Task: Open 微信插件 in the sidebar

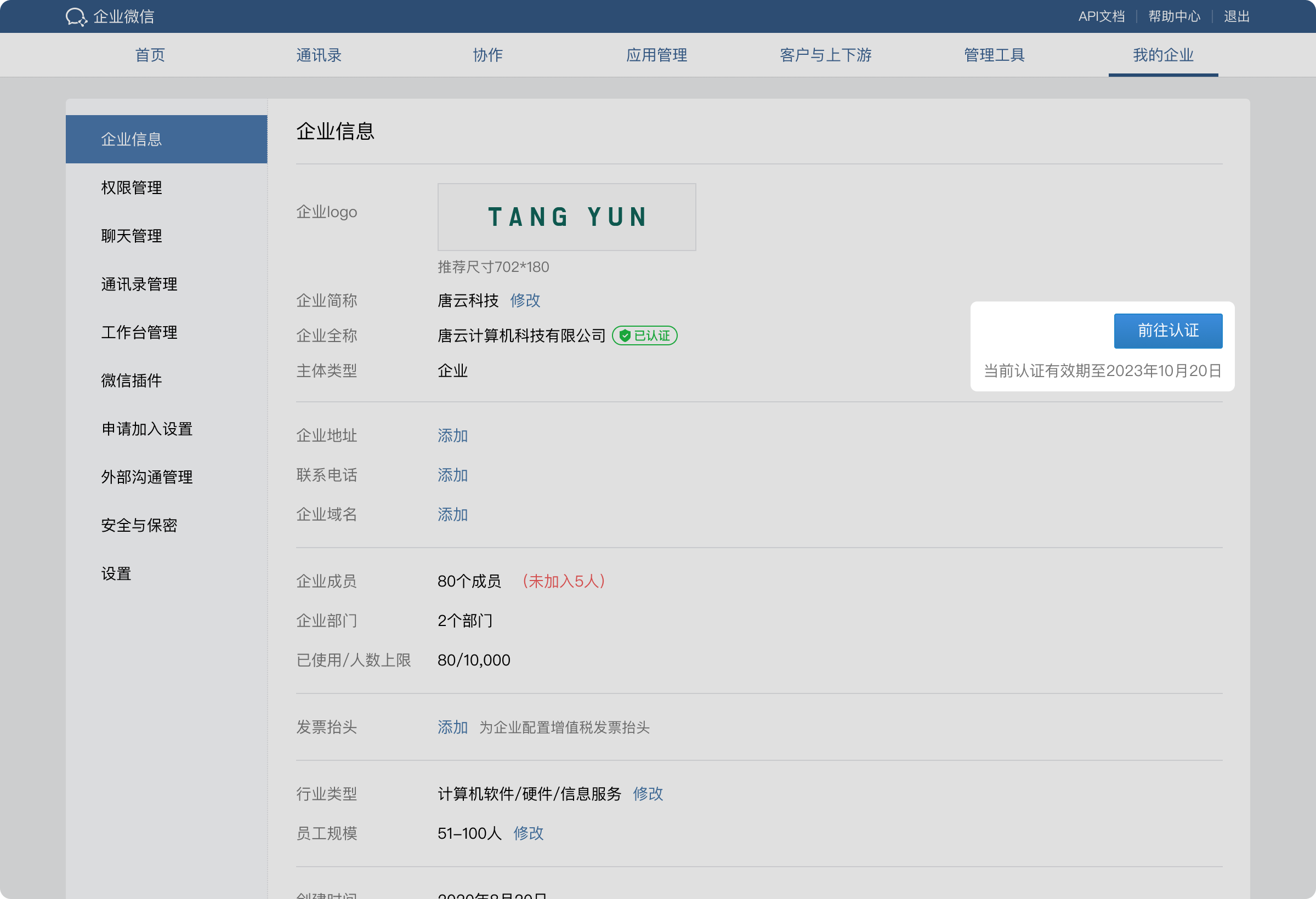Action: pos(167,380)
